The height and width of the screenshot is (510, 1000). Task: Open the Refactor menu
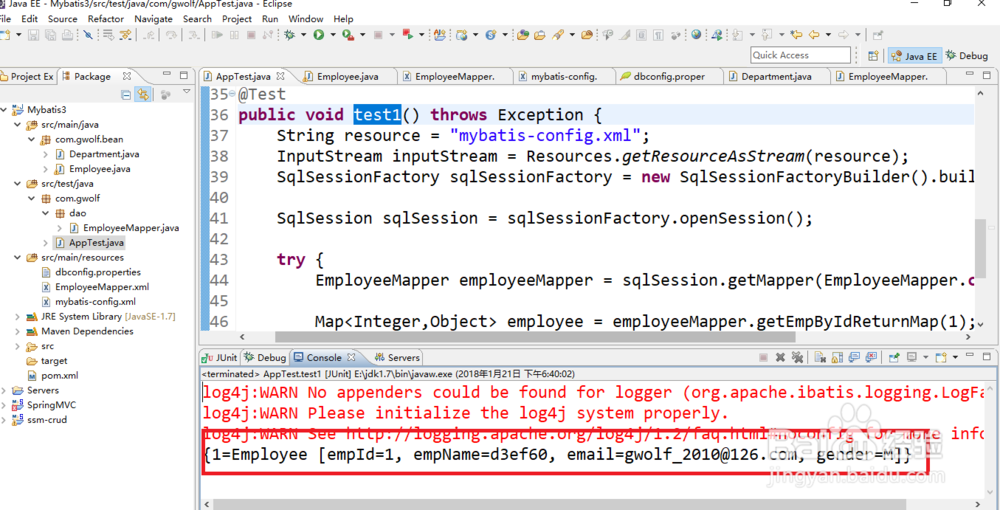(106, 18)
